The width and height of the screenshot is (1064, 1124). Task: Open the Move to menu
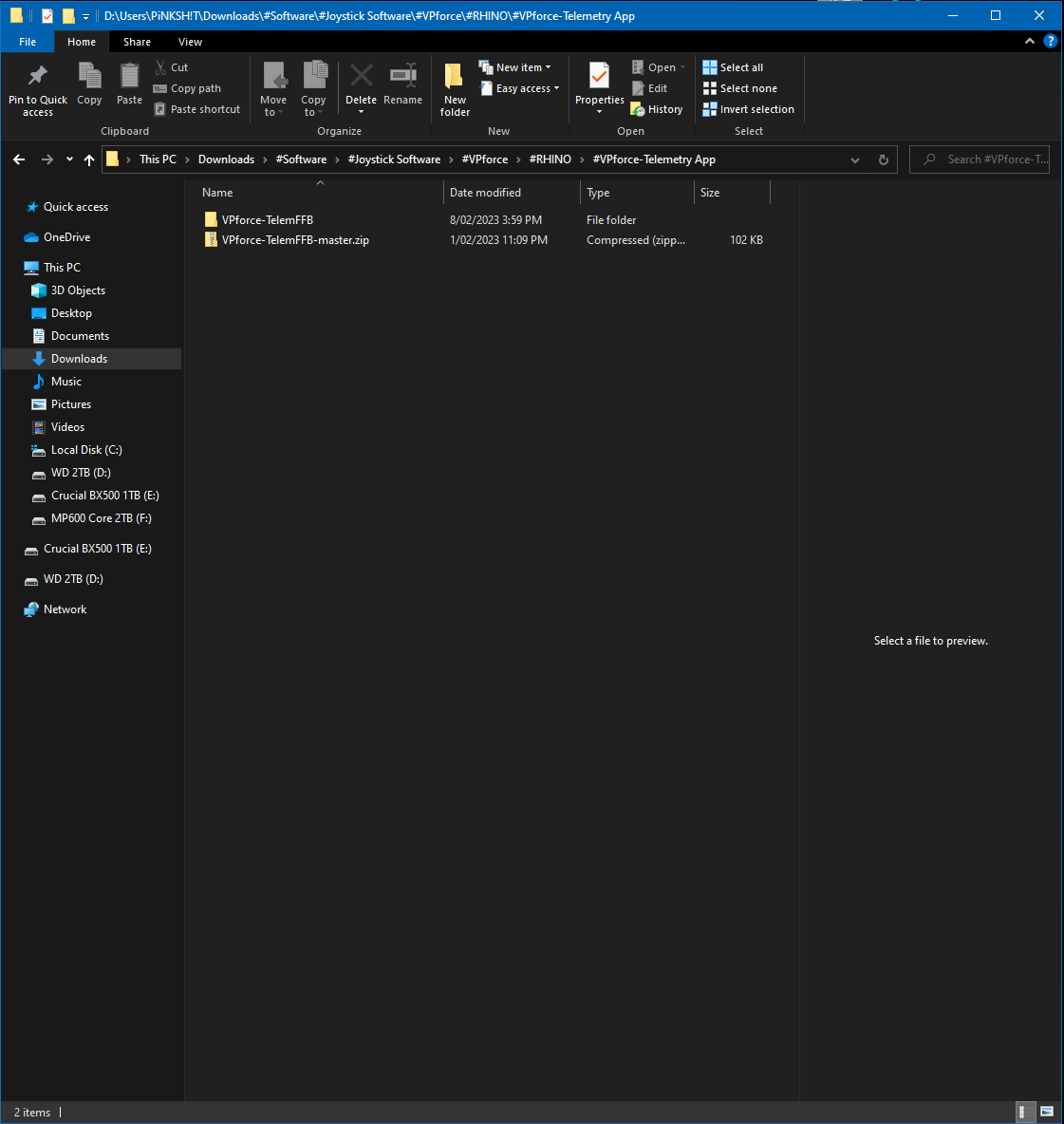click(273, 89)
